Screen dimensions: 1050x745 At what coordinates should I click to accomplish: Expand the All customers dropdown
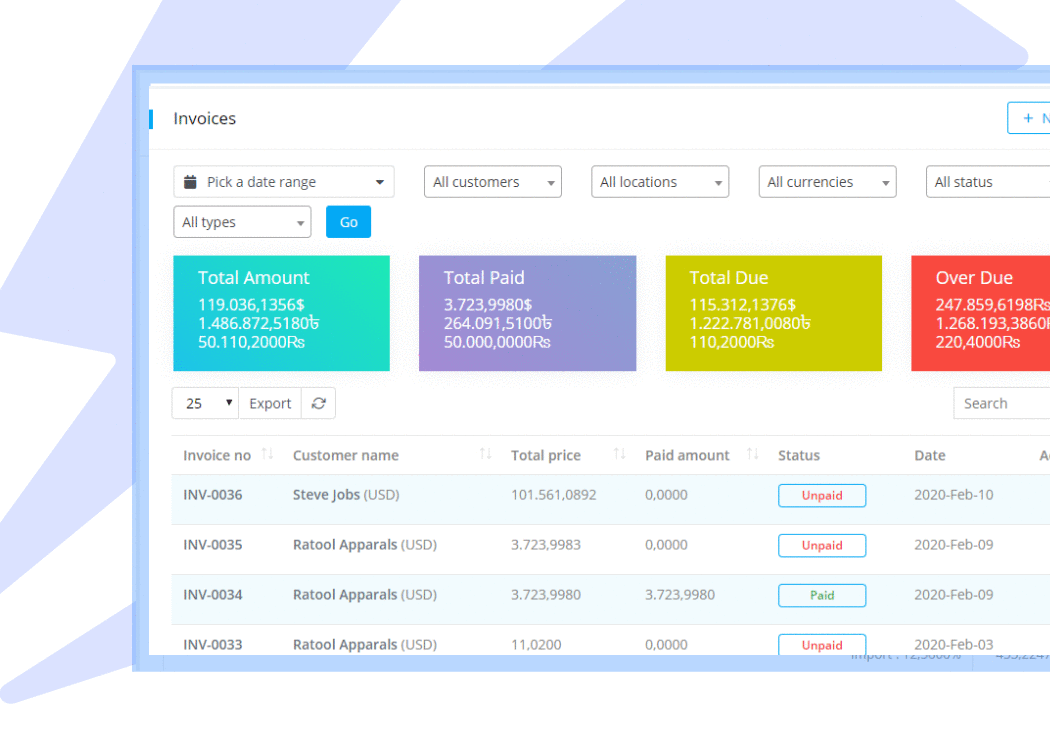[x=493, y=182]
